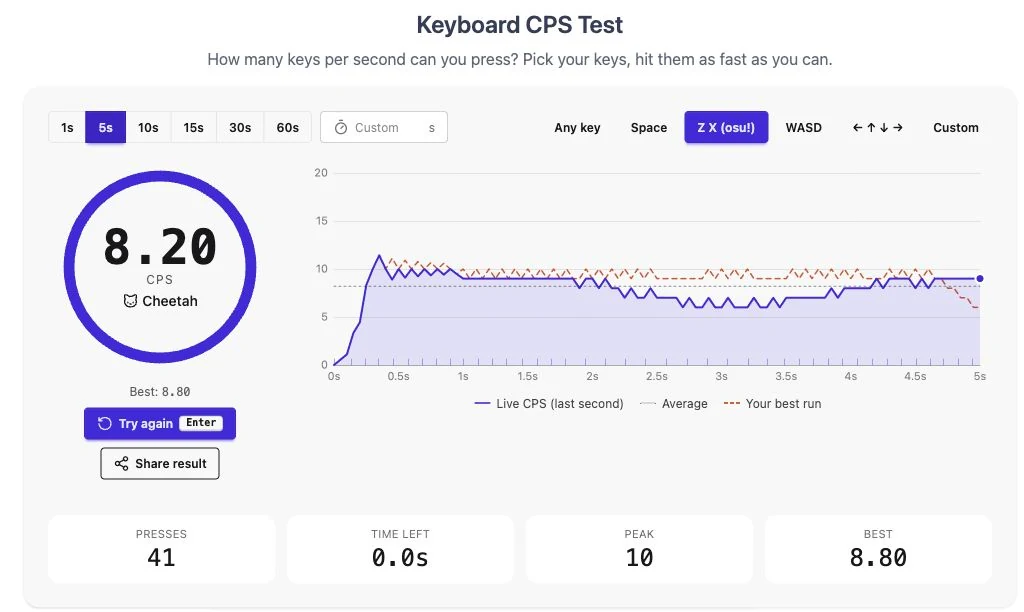This screenshot has height=612, width=1024.
Task: Choose the 10s test duration
Action: pos(148,127)
